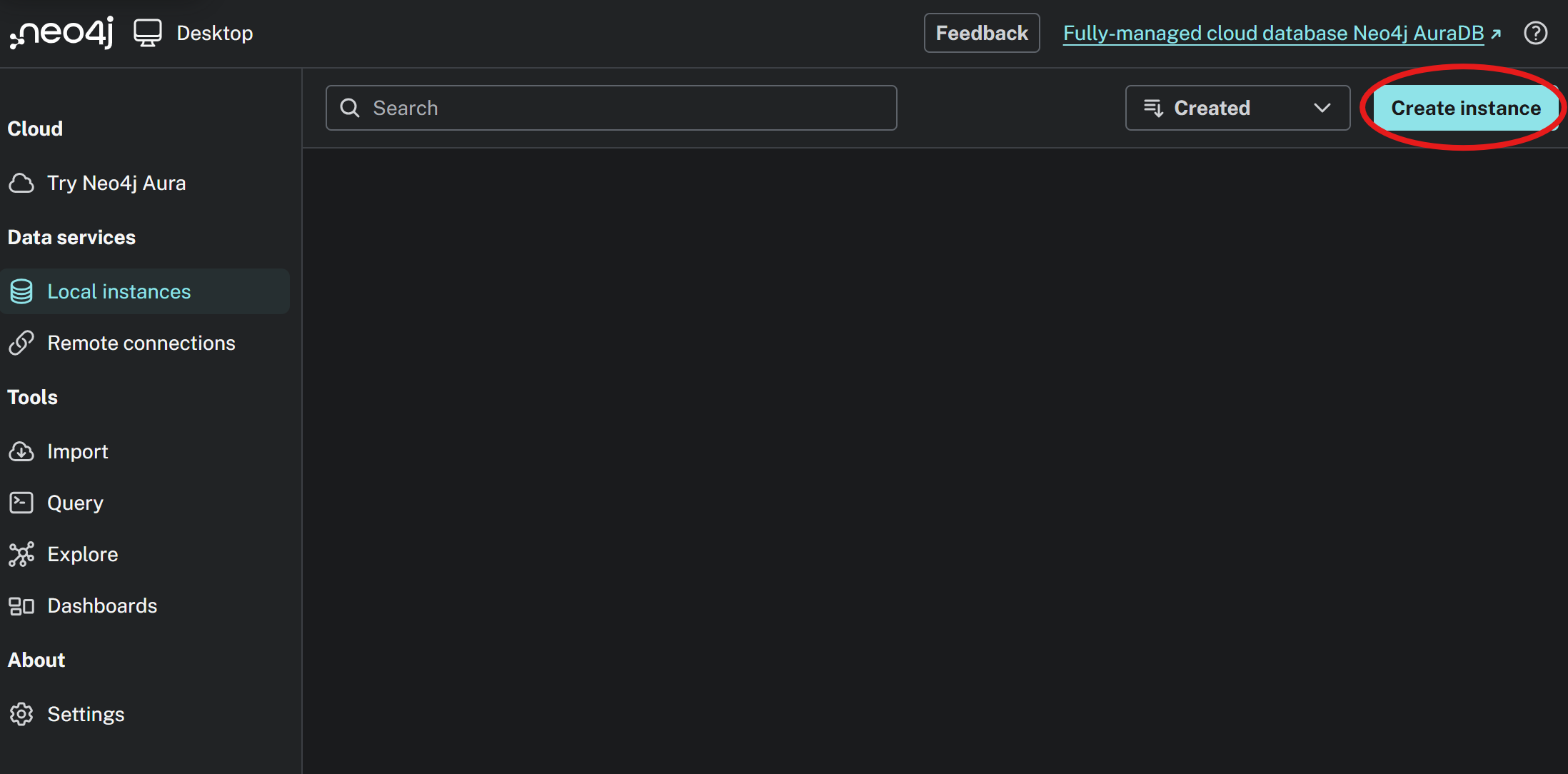Click the Create instance button
This screenshot has height=774, width=1568.
point(1466,108)
